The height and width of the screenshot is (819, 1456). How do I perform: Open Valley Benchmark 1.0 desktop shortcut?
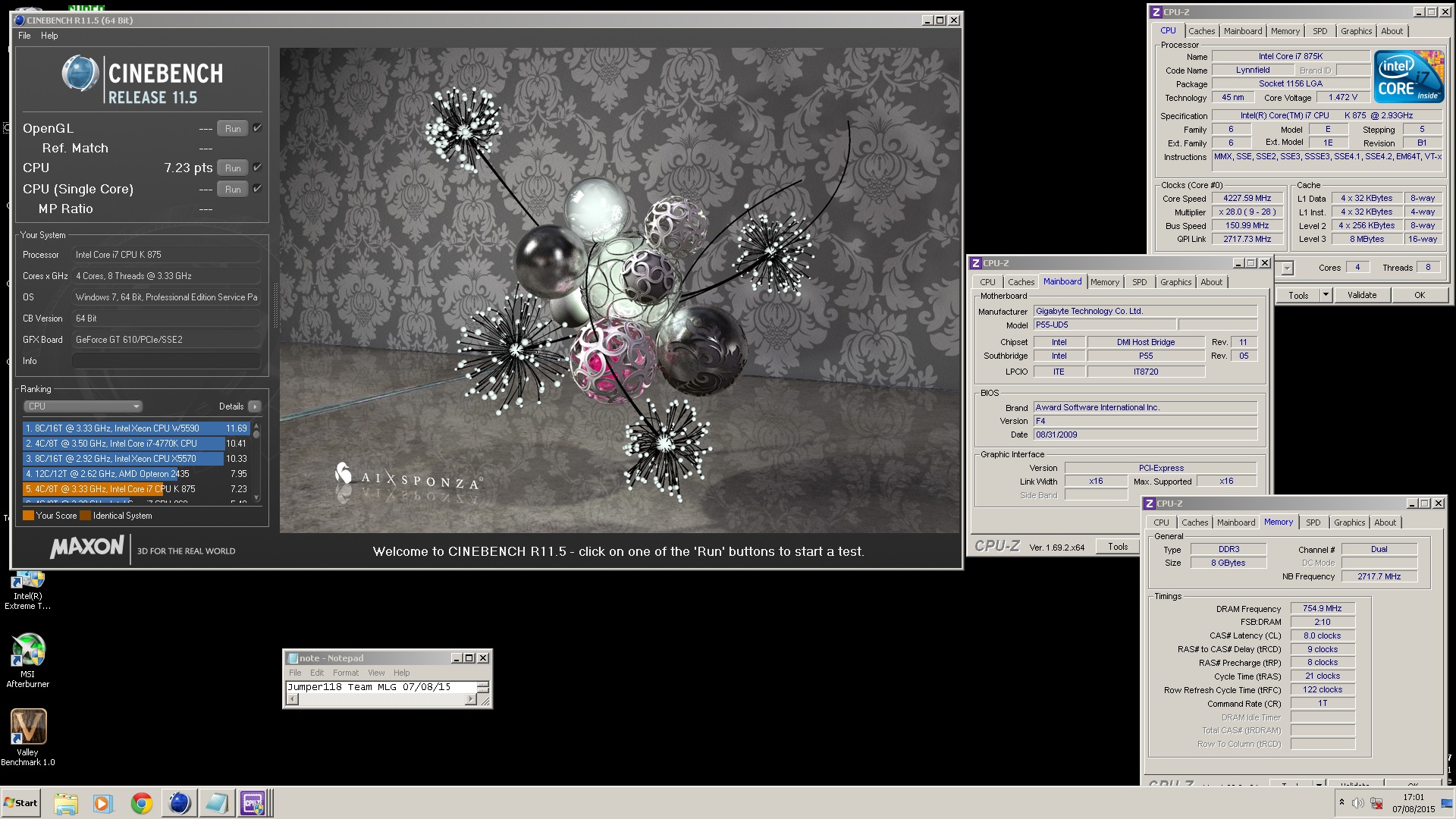click(x=27, y=737)
